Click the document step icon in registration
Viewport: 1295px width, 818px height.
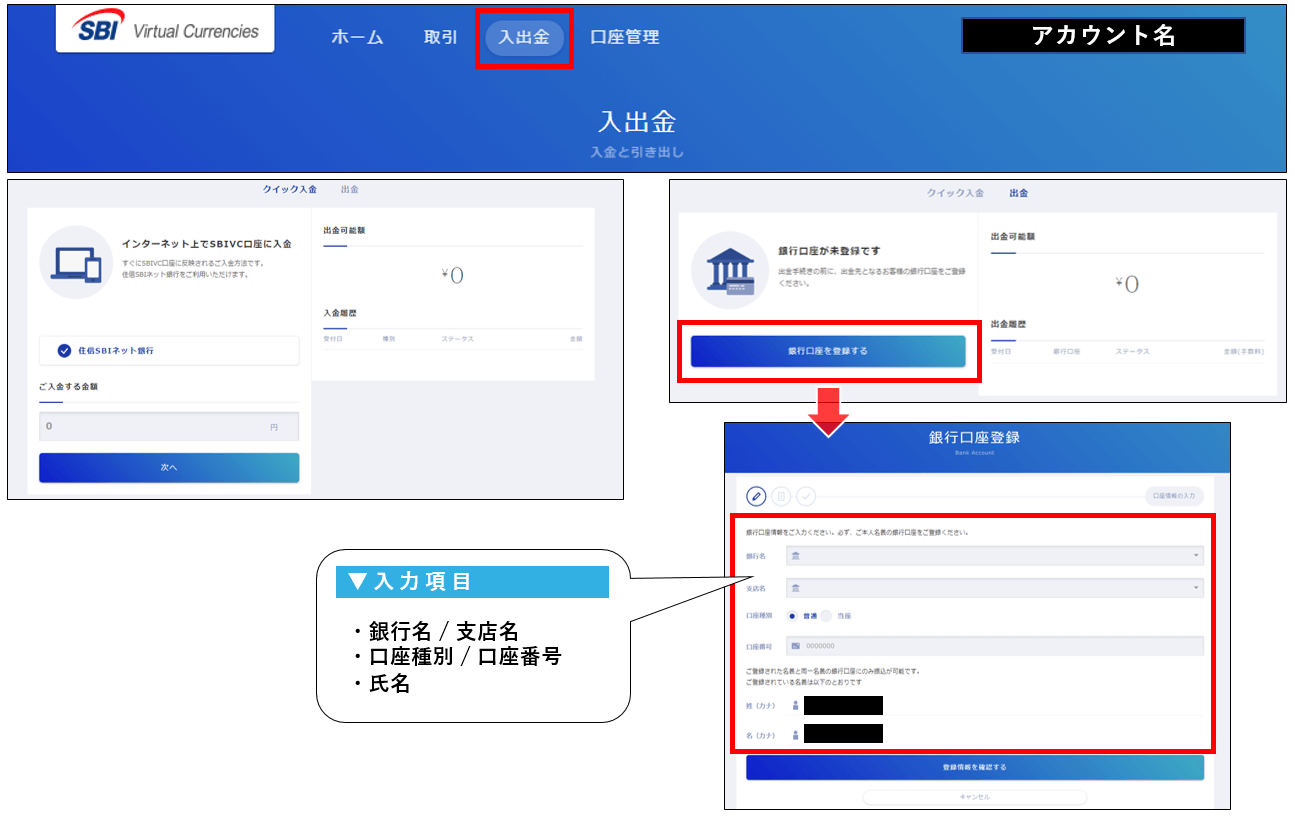[x=781, y=496]
